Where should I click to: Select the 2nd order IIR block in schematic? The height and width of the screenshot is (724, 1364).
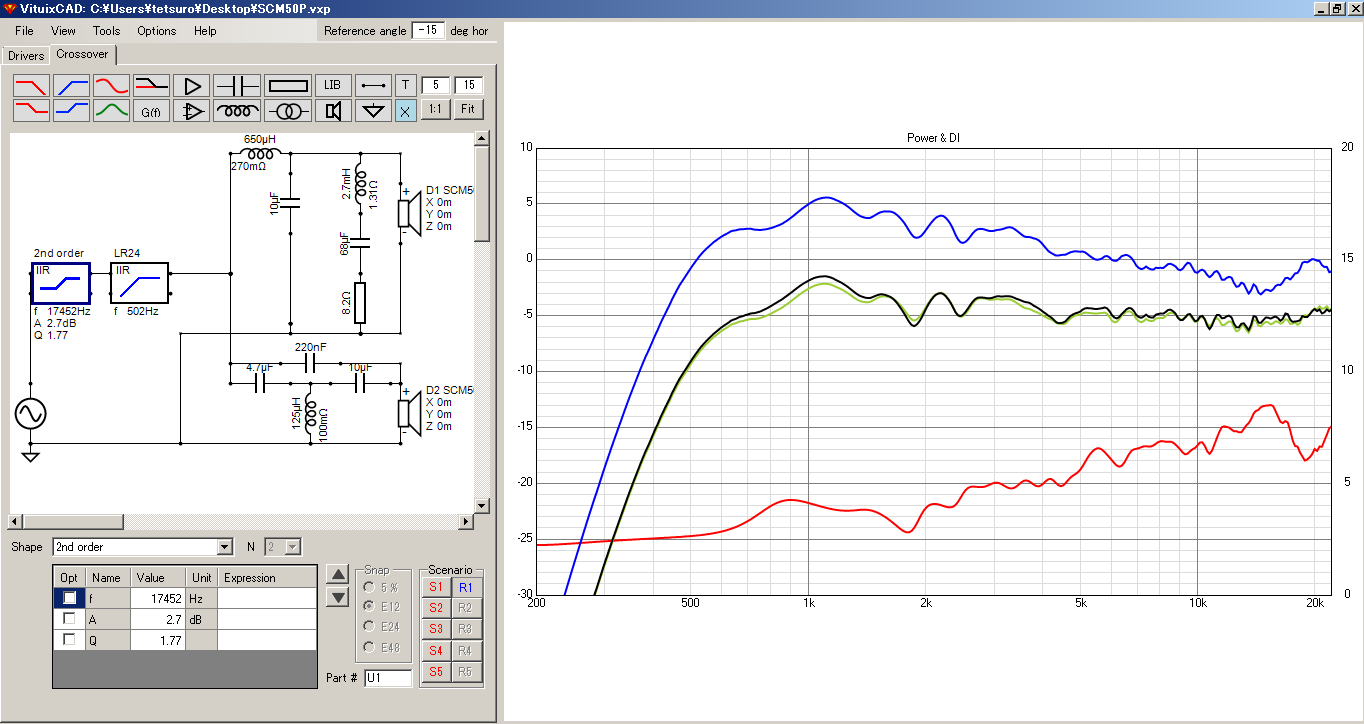(60, 283)
